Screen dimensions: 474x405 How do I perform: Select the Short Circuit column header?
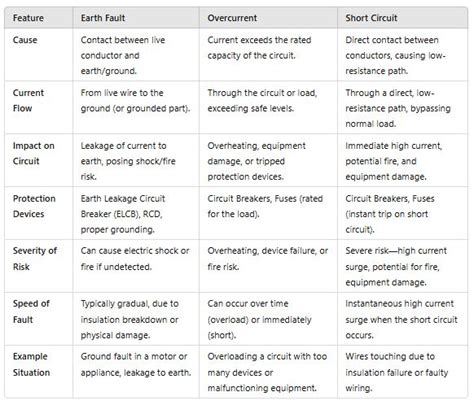[371, 18]
